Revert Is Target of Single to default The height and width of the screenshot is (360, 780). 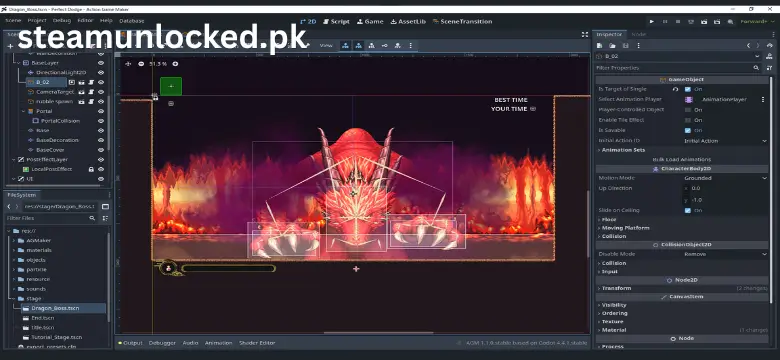(675, 89)
